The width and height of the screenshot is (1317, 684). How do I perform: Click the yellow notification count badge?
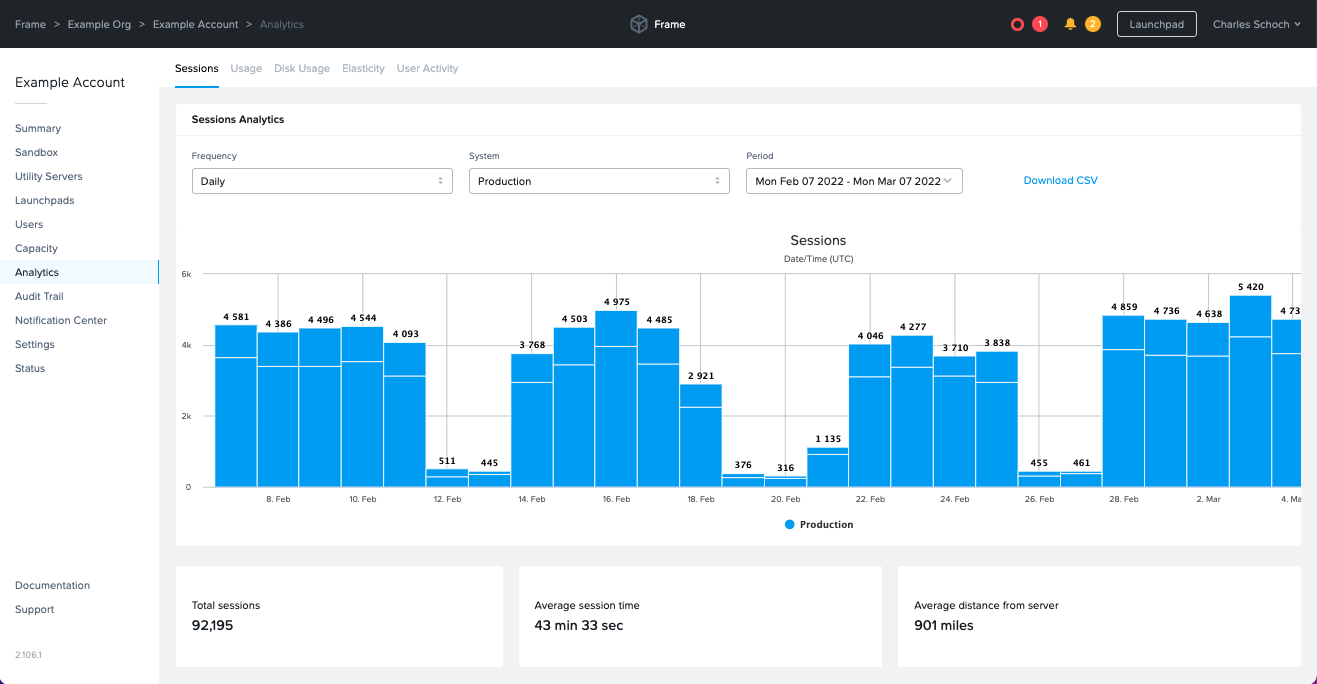[x=1092, y=22]
